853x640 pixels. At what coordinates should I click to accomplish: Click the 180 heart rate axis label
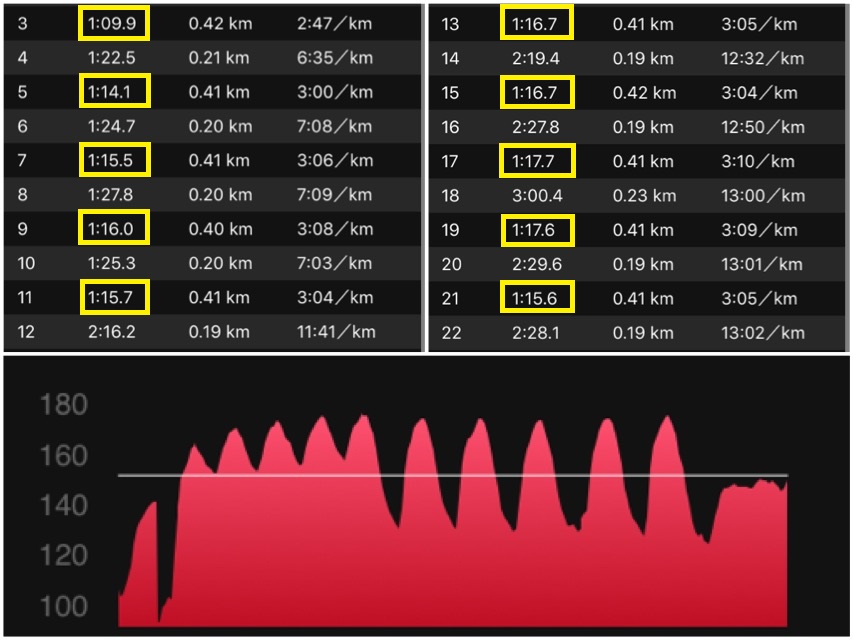64,405
